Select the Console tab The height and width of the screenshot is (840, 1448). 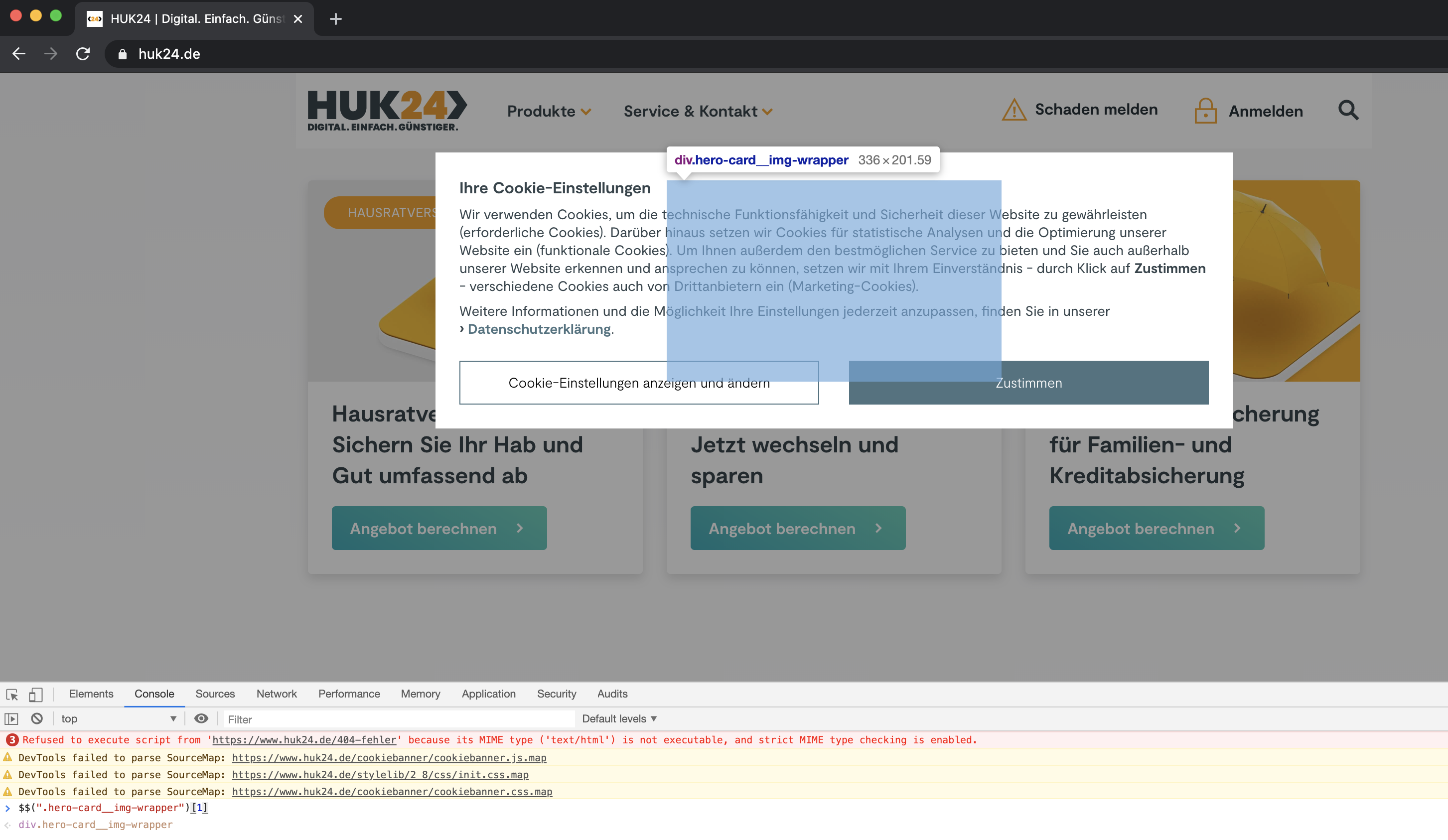coord(154,694)
